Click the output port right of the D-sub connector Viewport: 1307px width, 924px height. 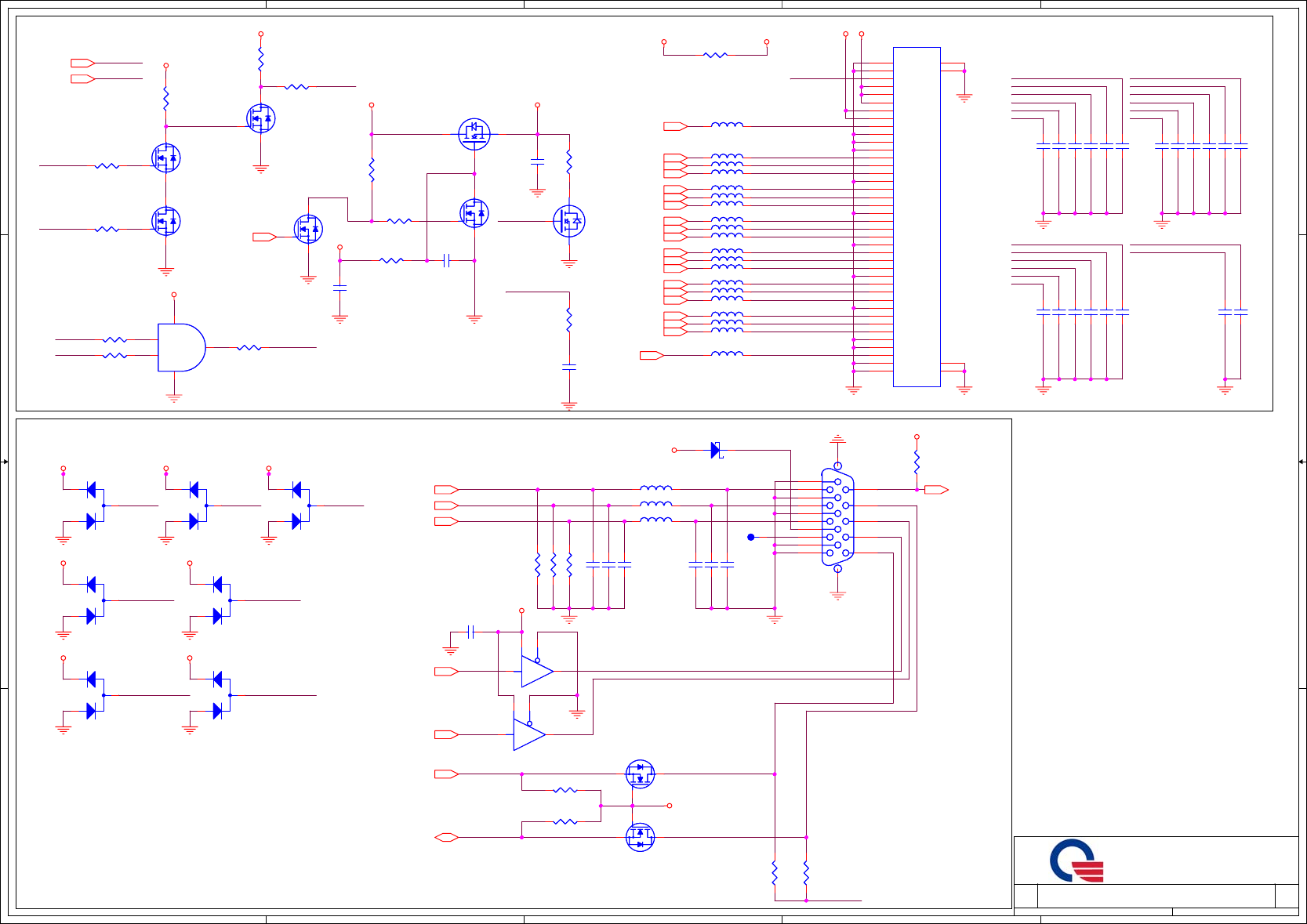tap(936, 490)
